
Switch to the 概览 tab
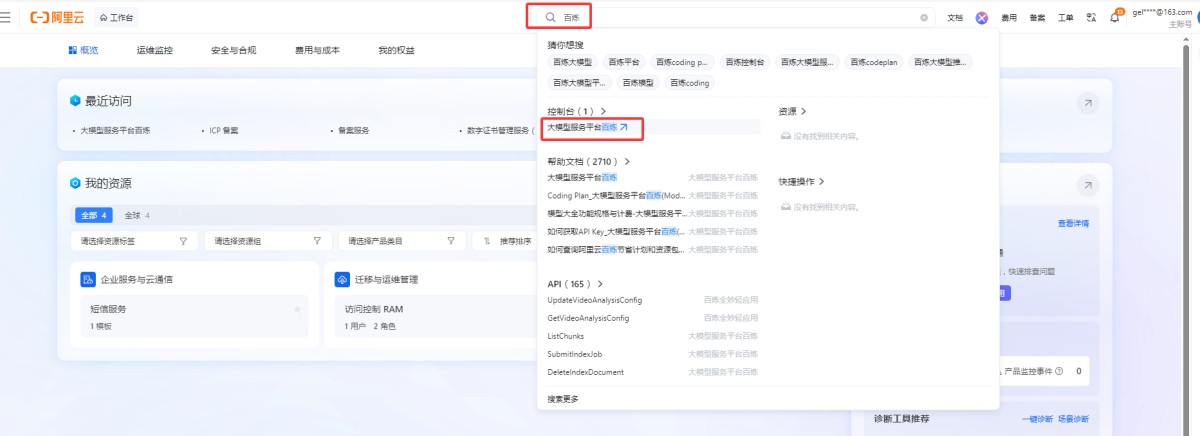pos(84,50)
